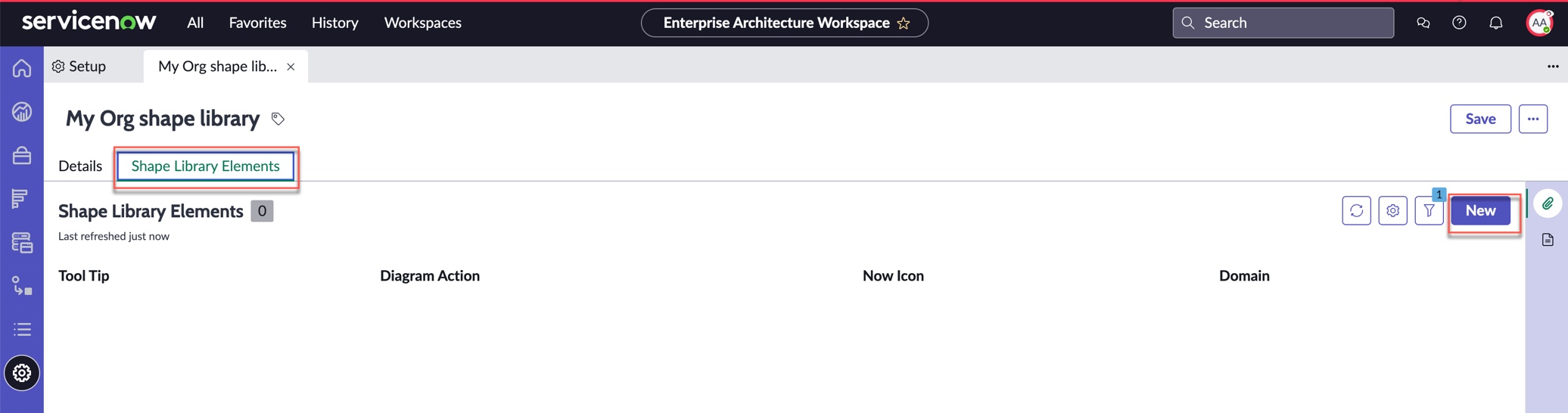Open the dashboard chart sidebar icon
The width and height of the screenshot is (1568, 413).
point(22,112)
